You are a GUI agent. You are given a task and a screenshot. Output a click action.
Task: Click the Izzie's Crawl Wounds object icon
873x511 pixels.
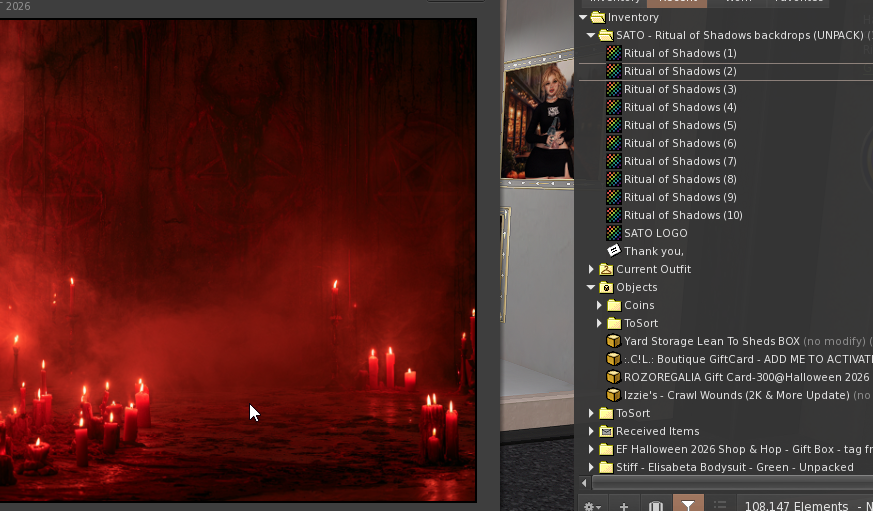[x=614, y=395]
